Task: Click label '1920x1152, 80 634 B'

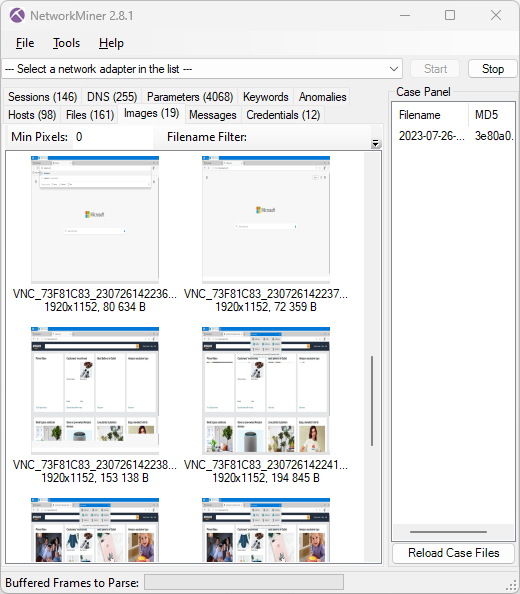Action: 95,306
